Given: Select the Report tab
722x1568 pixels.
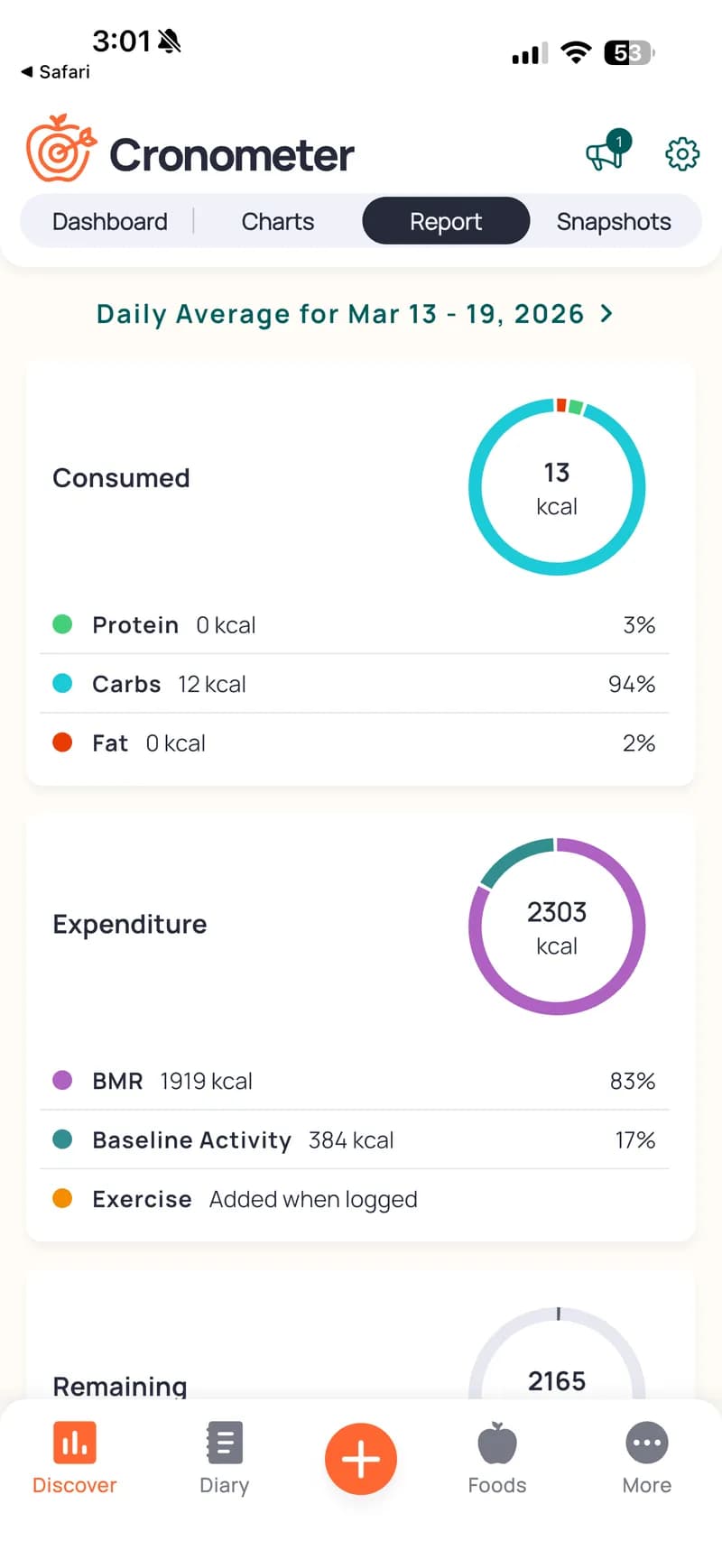Looking at the screenshot, I should 446,222.
